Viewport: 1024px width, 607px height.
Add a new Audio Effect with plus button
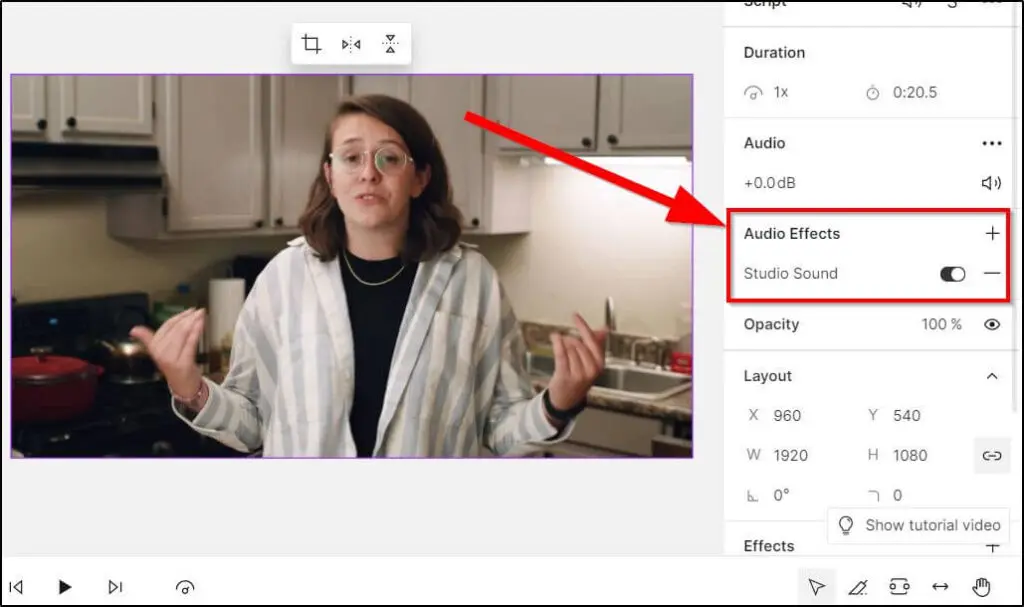coord(992,233)
